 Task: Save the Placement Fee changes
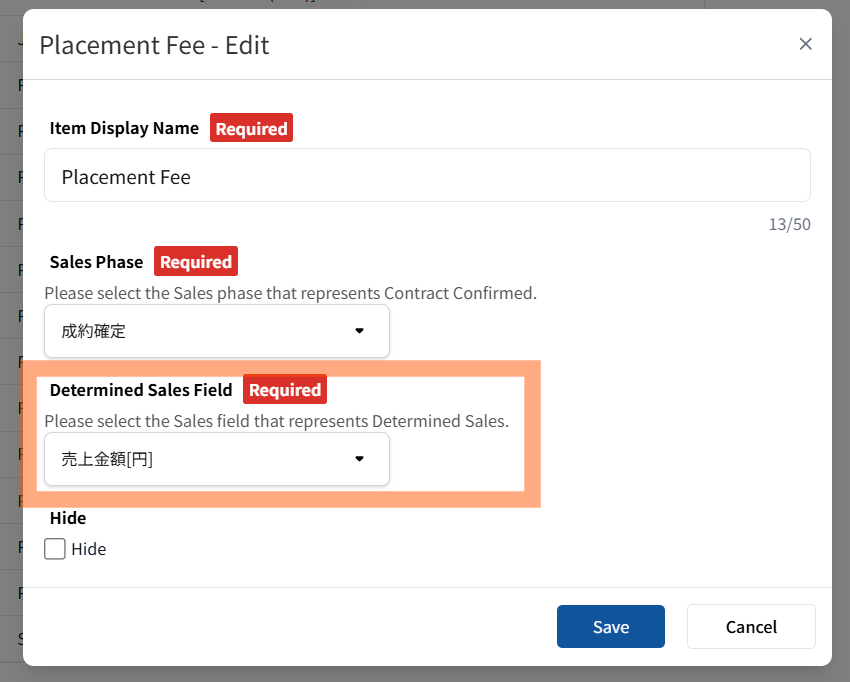pyautogui.click(x=610, y=627)
